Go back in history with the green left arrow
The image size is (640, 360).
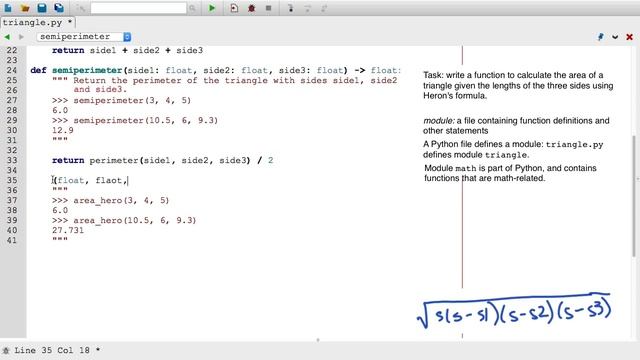pyautogui.click(x=7, y=37)
